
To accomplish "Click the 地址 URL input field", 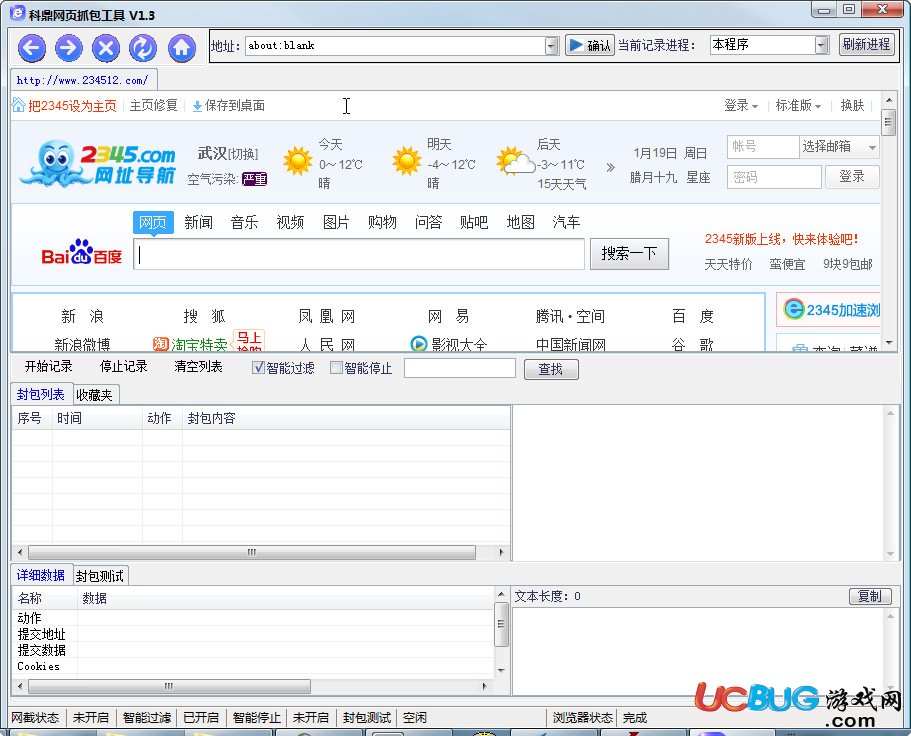I will (396, 45).
